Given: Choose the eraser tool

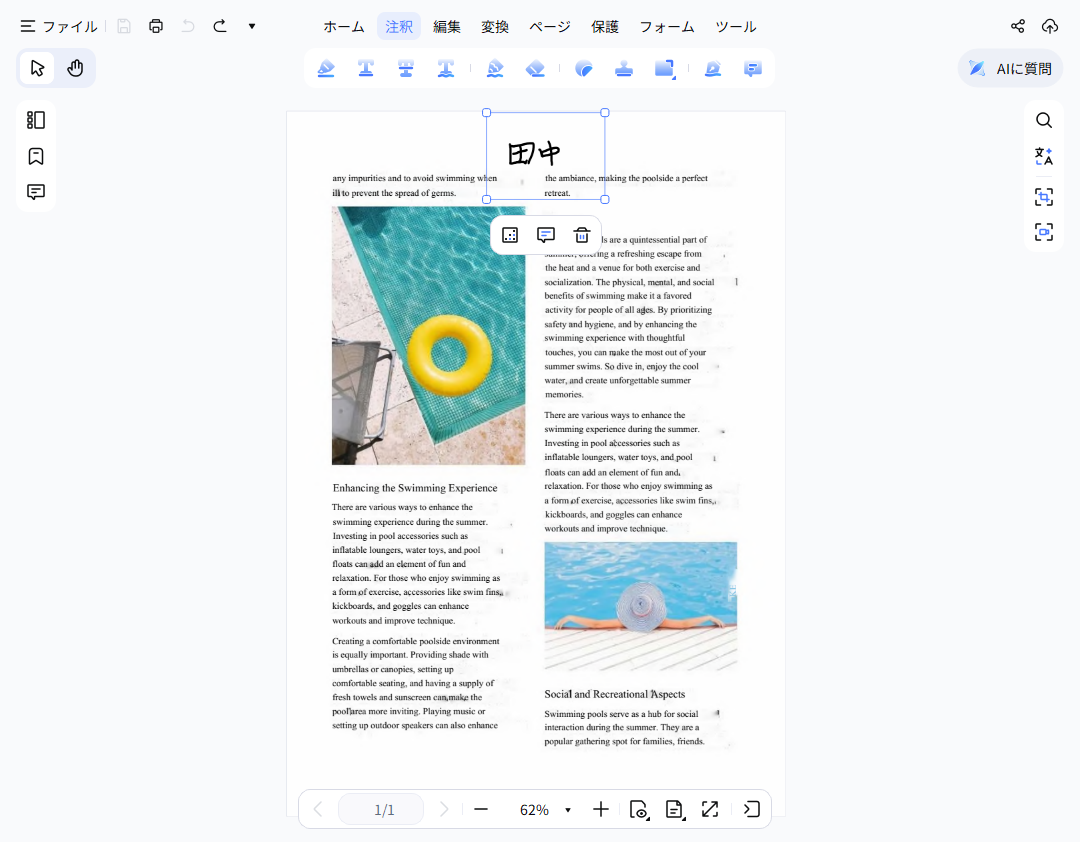Looking at the screenshot, I should tap(535, 69).
